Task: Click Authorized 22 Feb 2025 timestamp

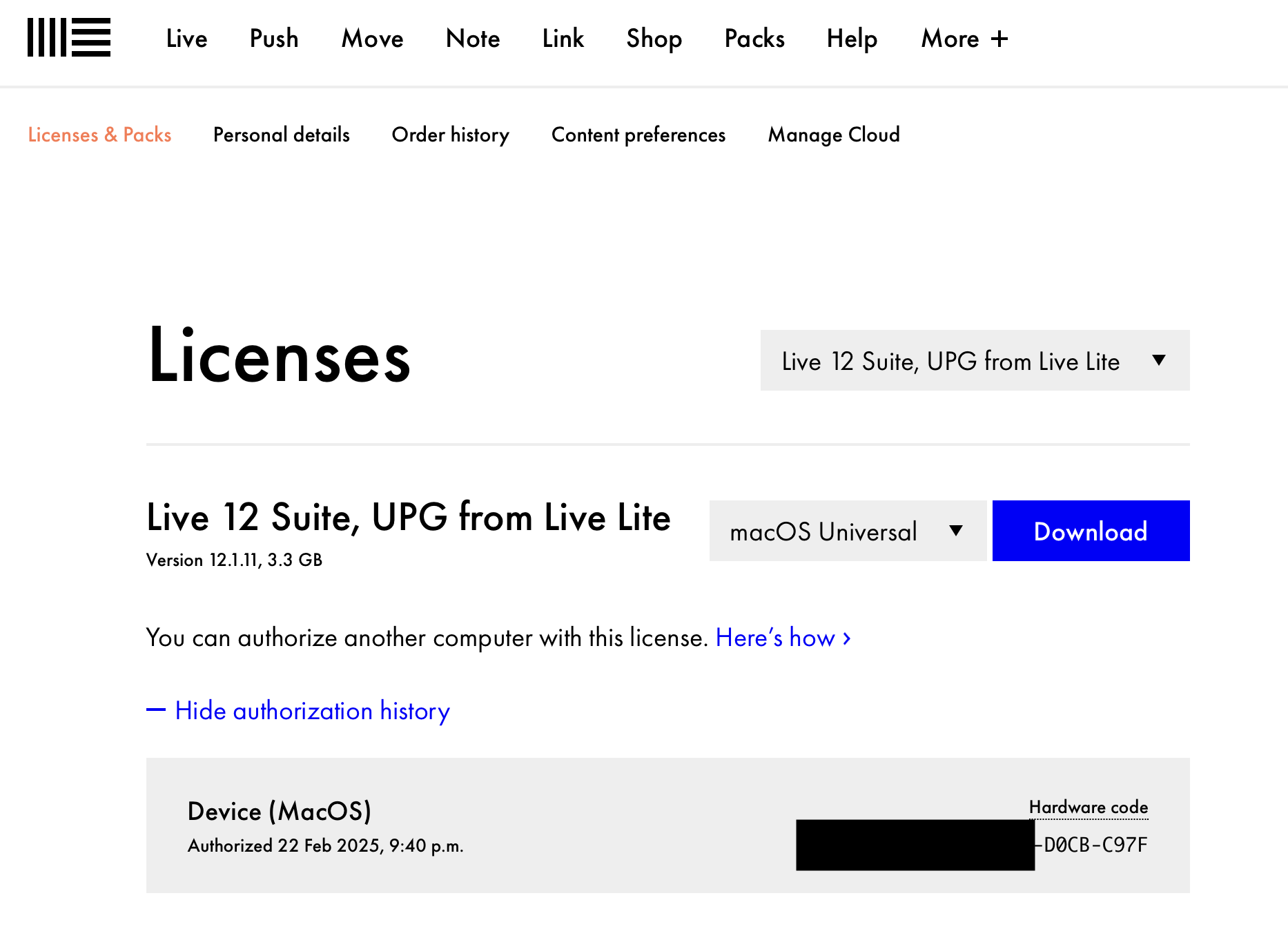Action: point(325,846)
